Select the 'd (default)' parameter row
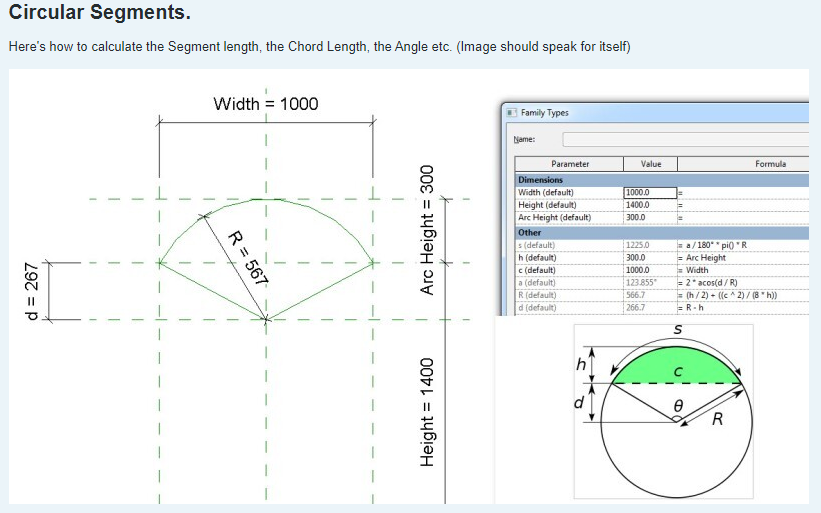The height and width of the screenshot is (513, 821). point(662,308)
